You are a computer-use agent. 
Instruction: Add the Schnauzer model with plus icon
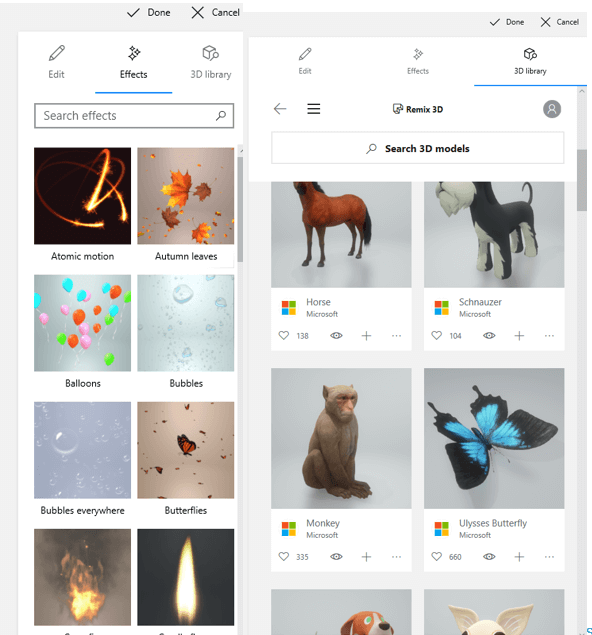(519, 335)
